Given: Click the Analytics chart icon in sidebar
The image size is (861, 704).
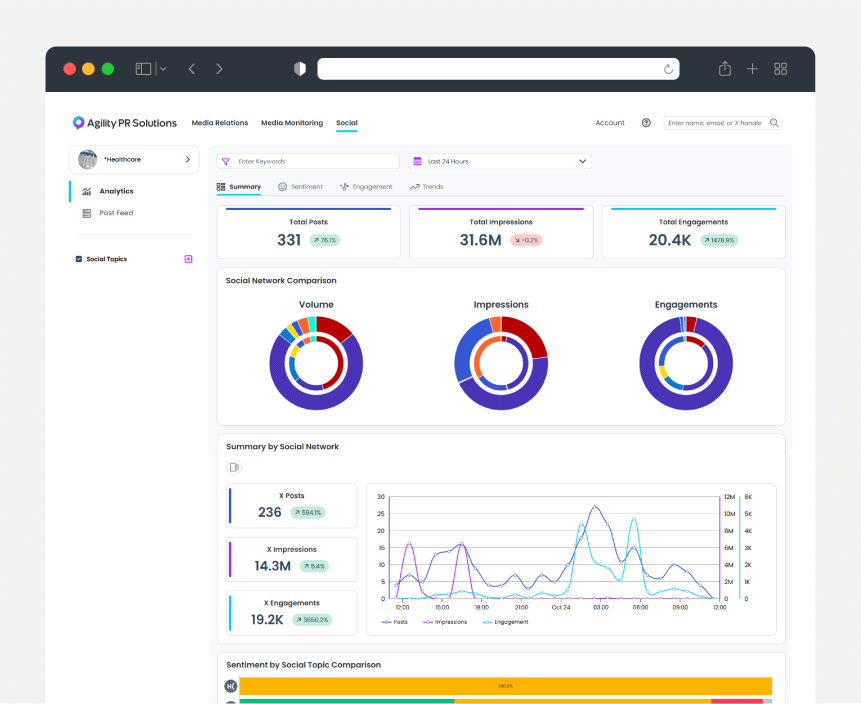Looking at the screenshot, I should point(86,191).
